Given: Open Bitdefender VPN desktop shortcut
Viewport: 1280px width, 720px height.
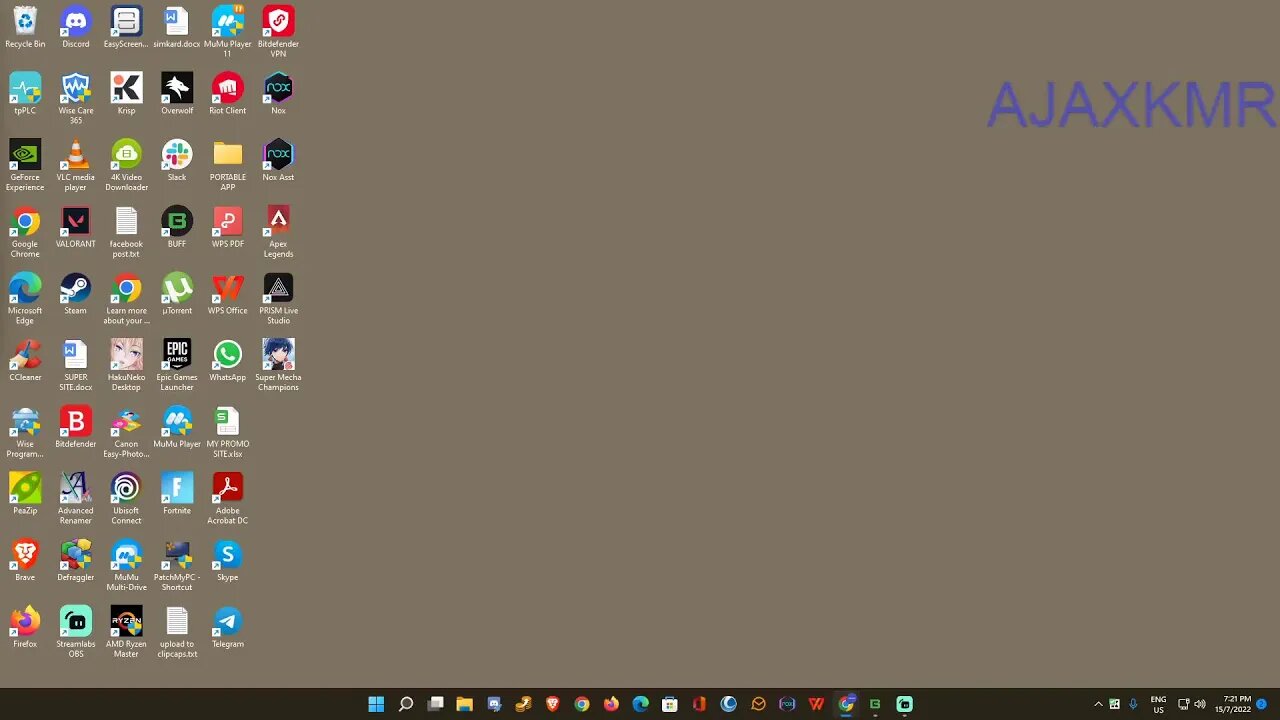Looking at the screenshot, I should 278,32.
